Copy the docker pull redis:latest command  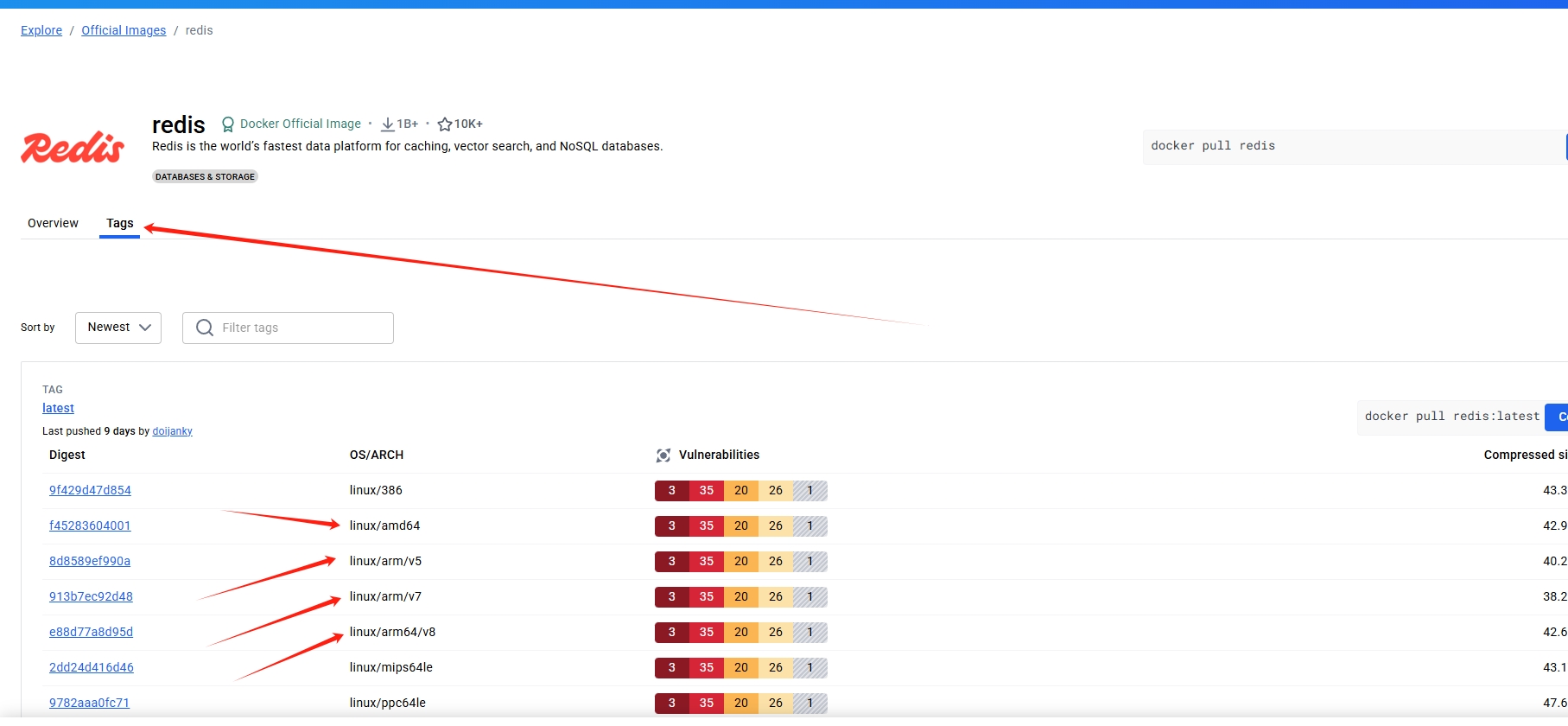[x=1558, y=417]
